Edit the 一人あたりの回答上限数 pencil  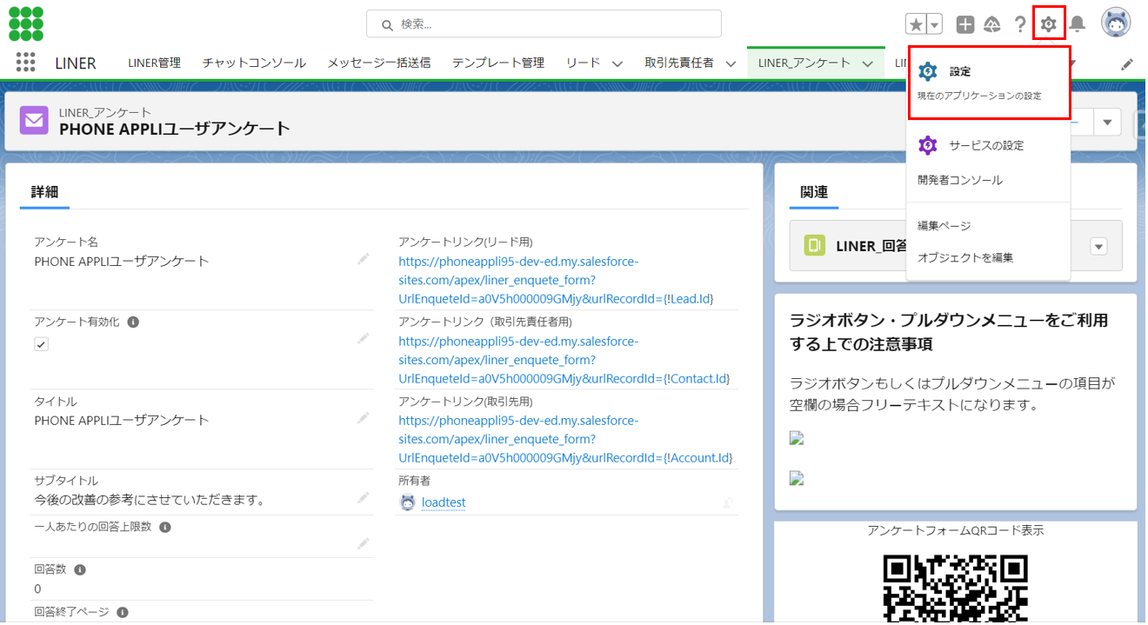363,543
